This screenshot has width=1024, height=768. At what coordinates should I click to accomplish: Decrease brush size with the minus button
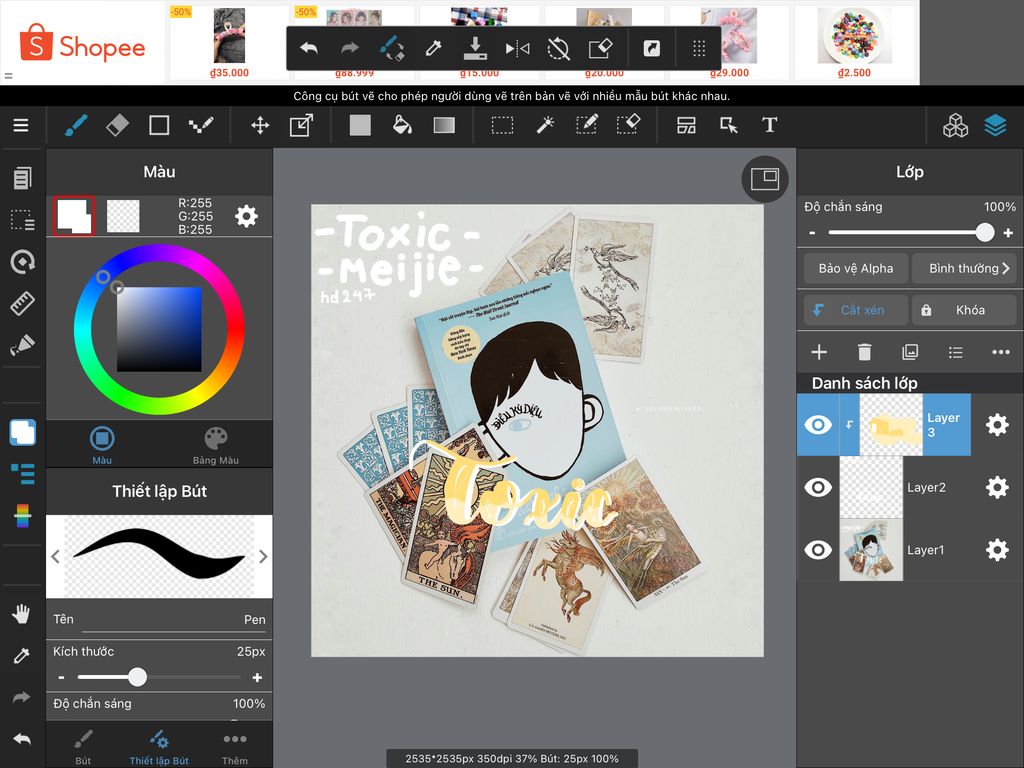point(61,677)
